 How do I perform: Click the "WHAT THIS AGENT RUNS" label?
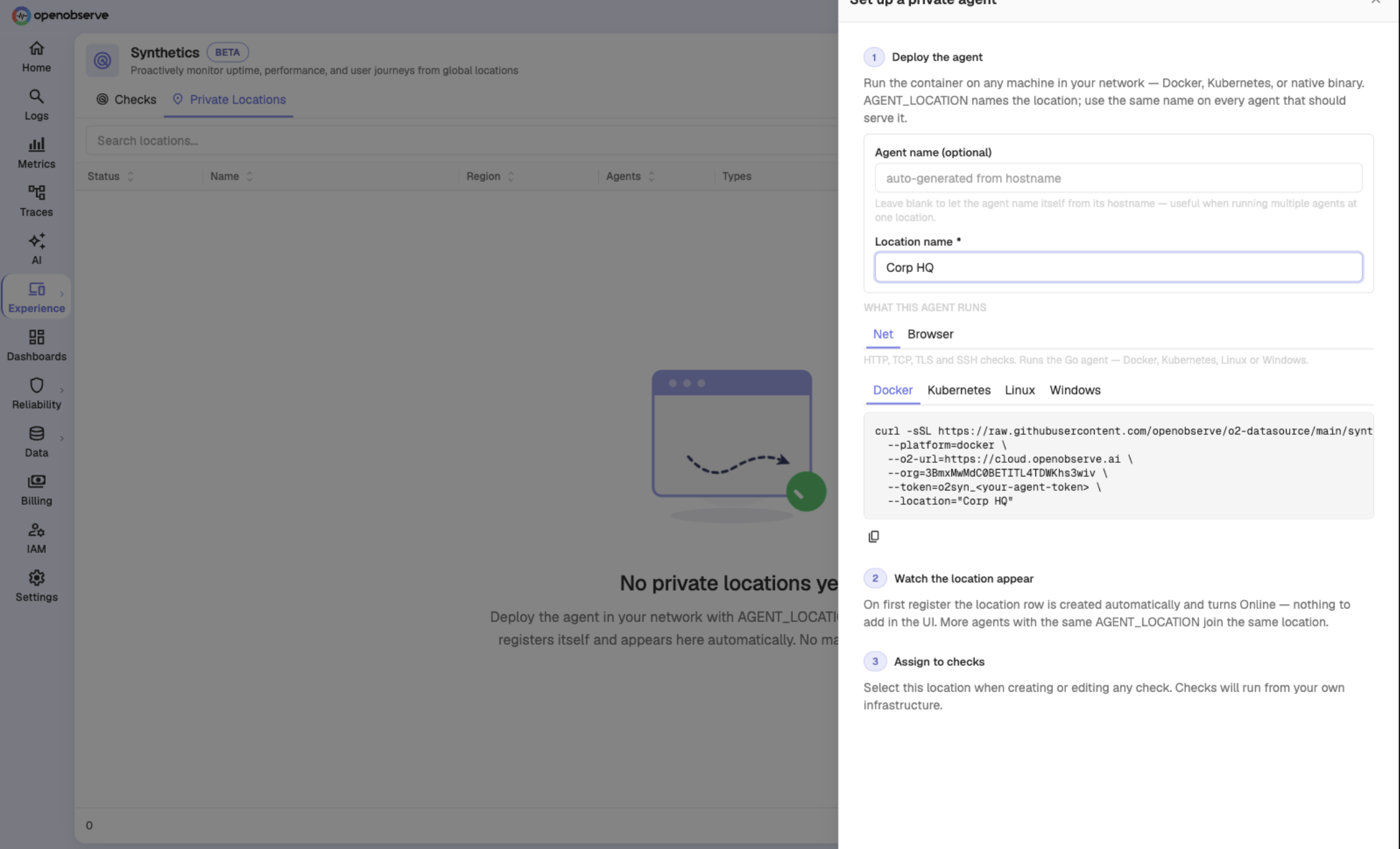(x=924, y=308)
